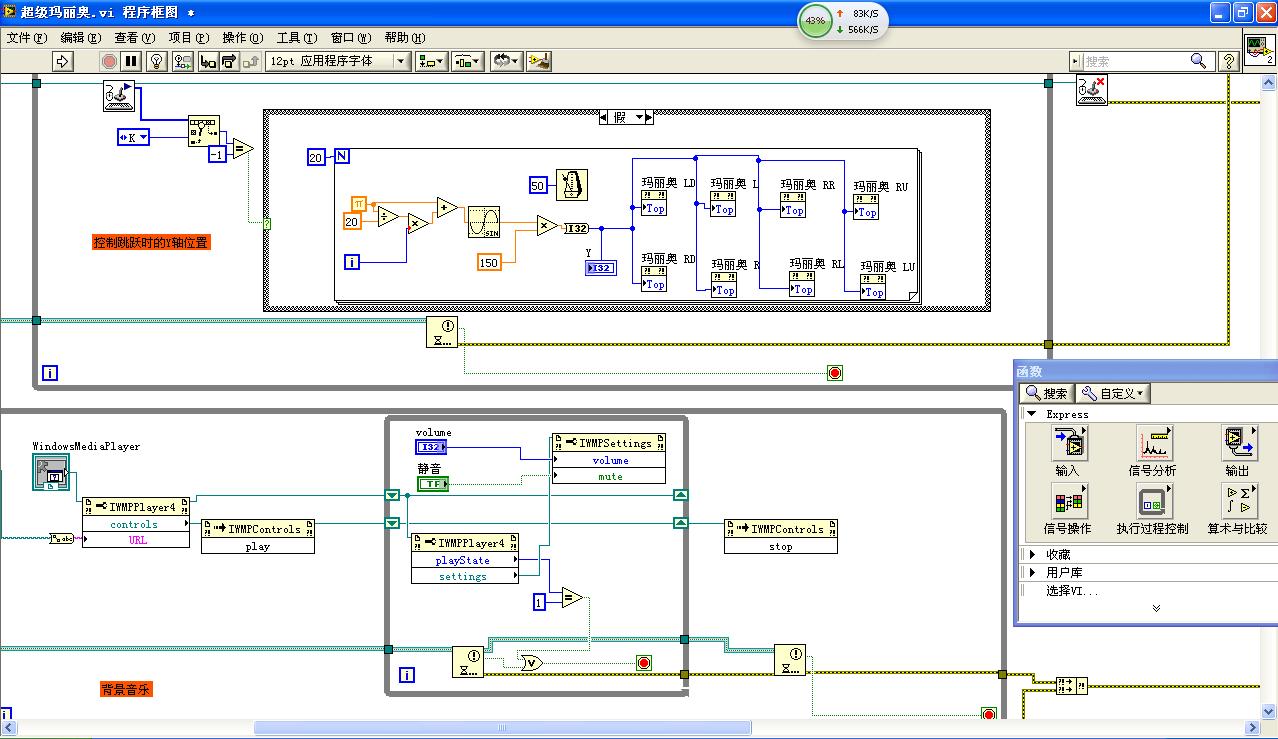Click the 自定义 button in functions palette
Screen dimensions: 1278x739
pyautogui.click(x=1113, y=393)
